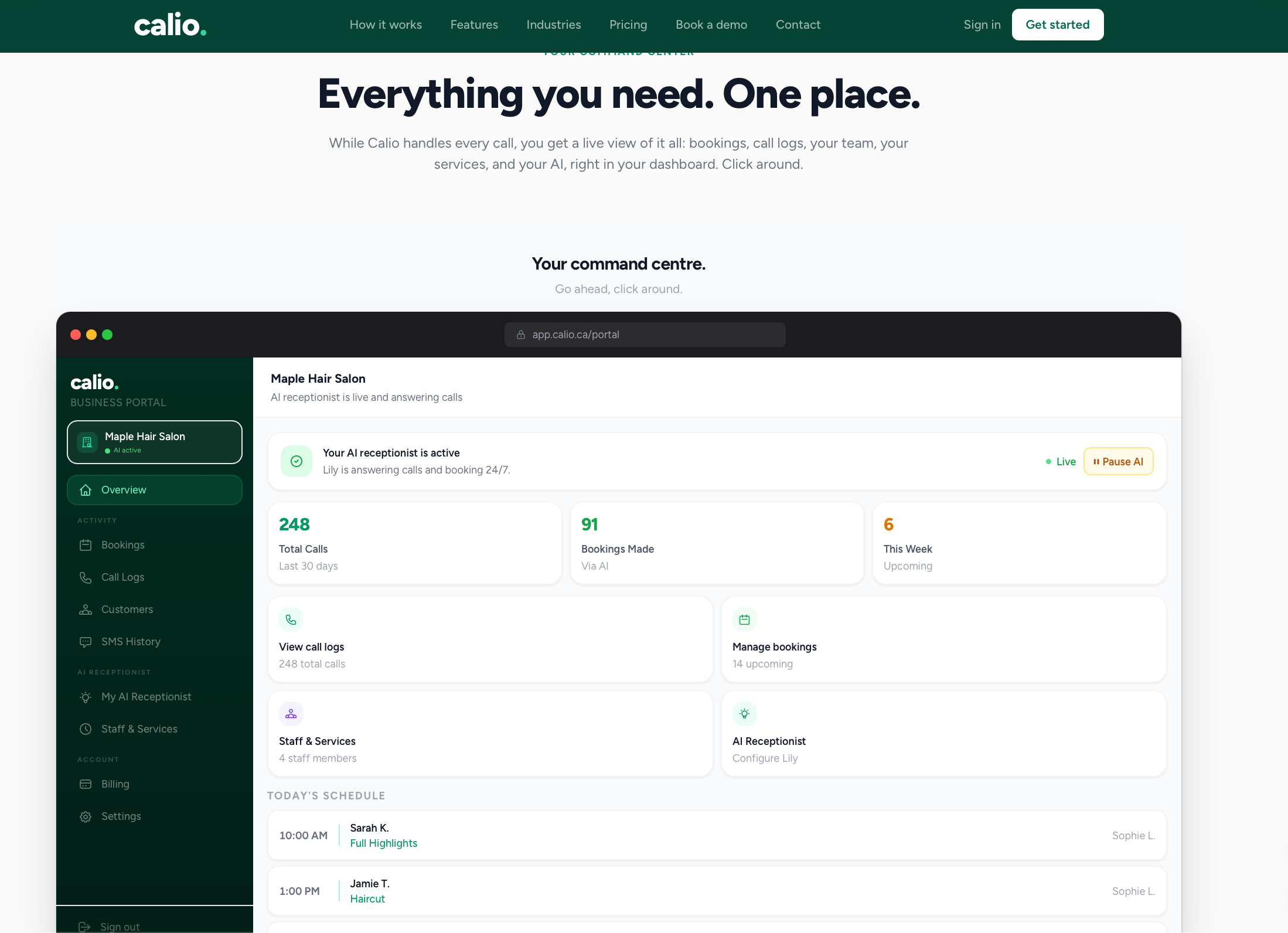
Task: Click the purple people icon on Staff & Services card
Action: point(291,714)
